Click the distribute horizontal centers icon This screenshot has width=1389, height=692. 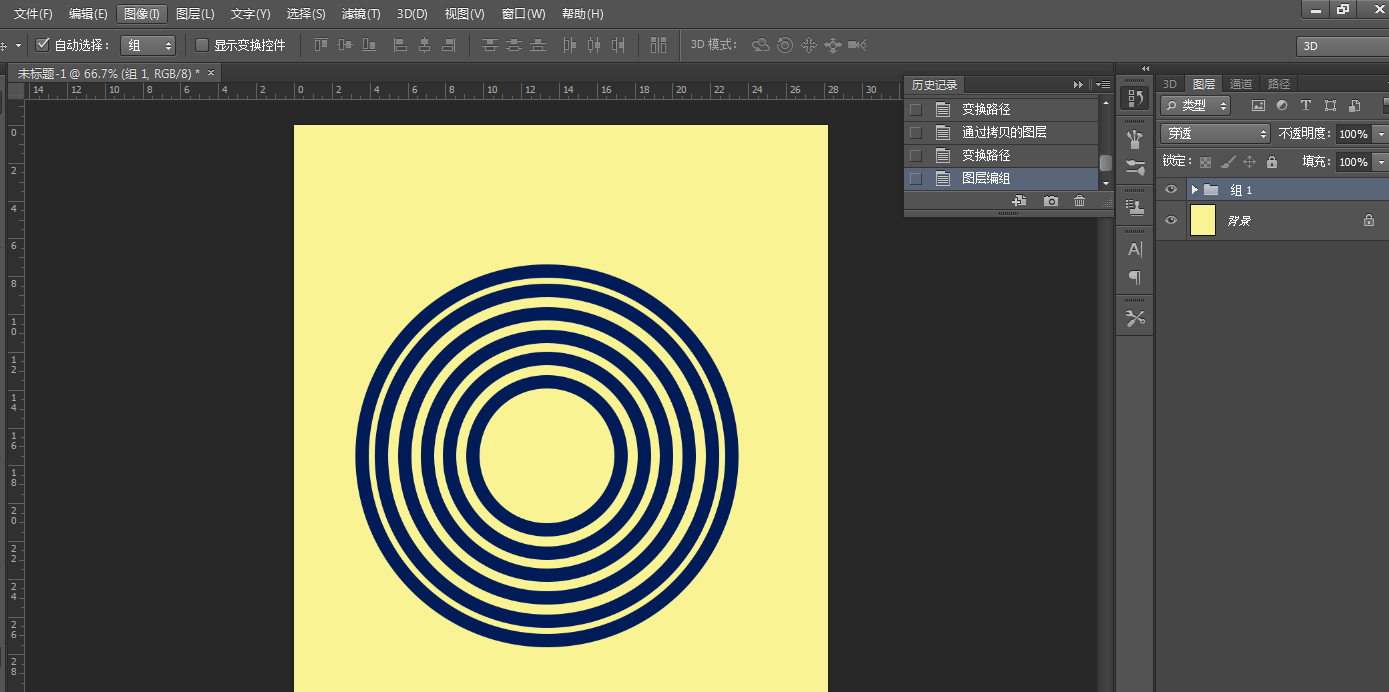pos(594,45)
